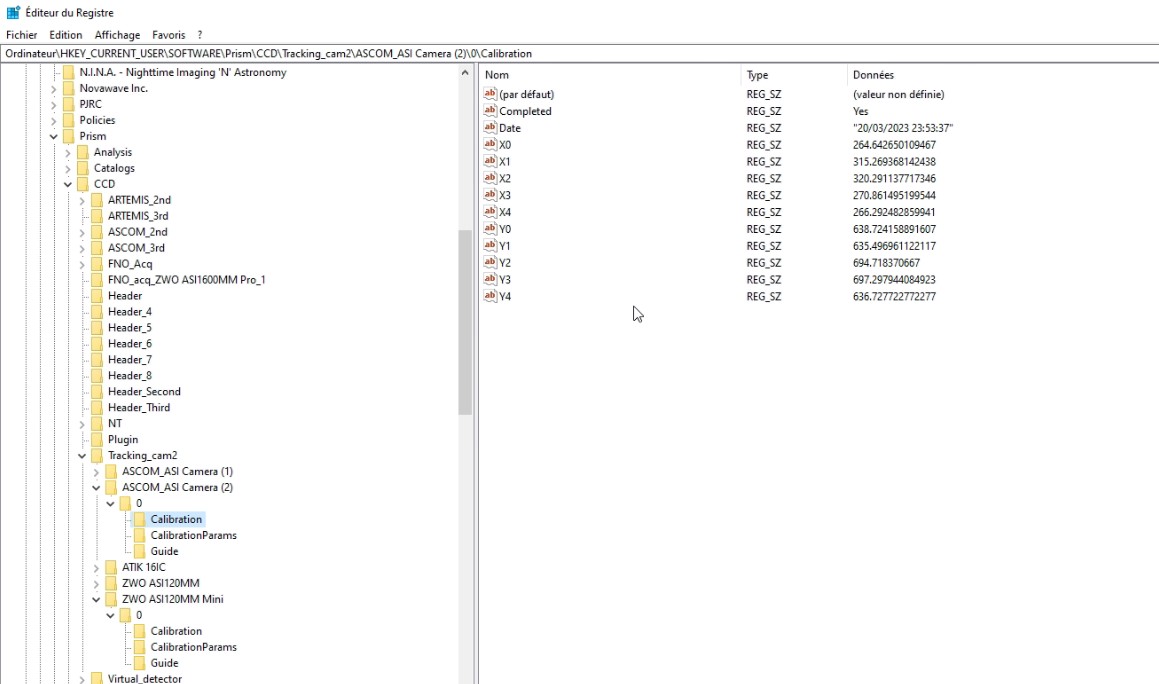Collapse the Prism tree node
The height and width of the screenshot is (684, 1159).
coord(54,136)
